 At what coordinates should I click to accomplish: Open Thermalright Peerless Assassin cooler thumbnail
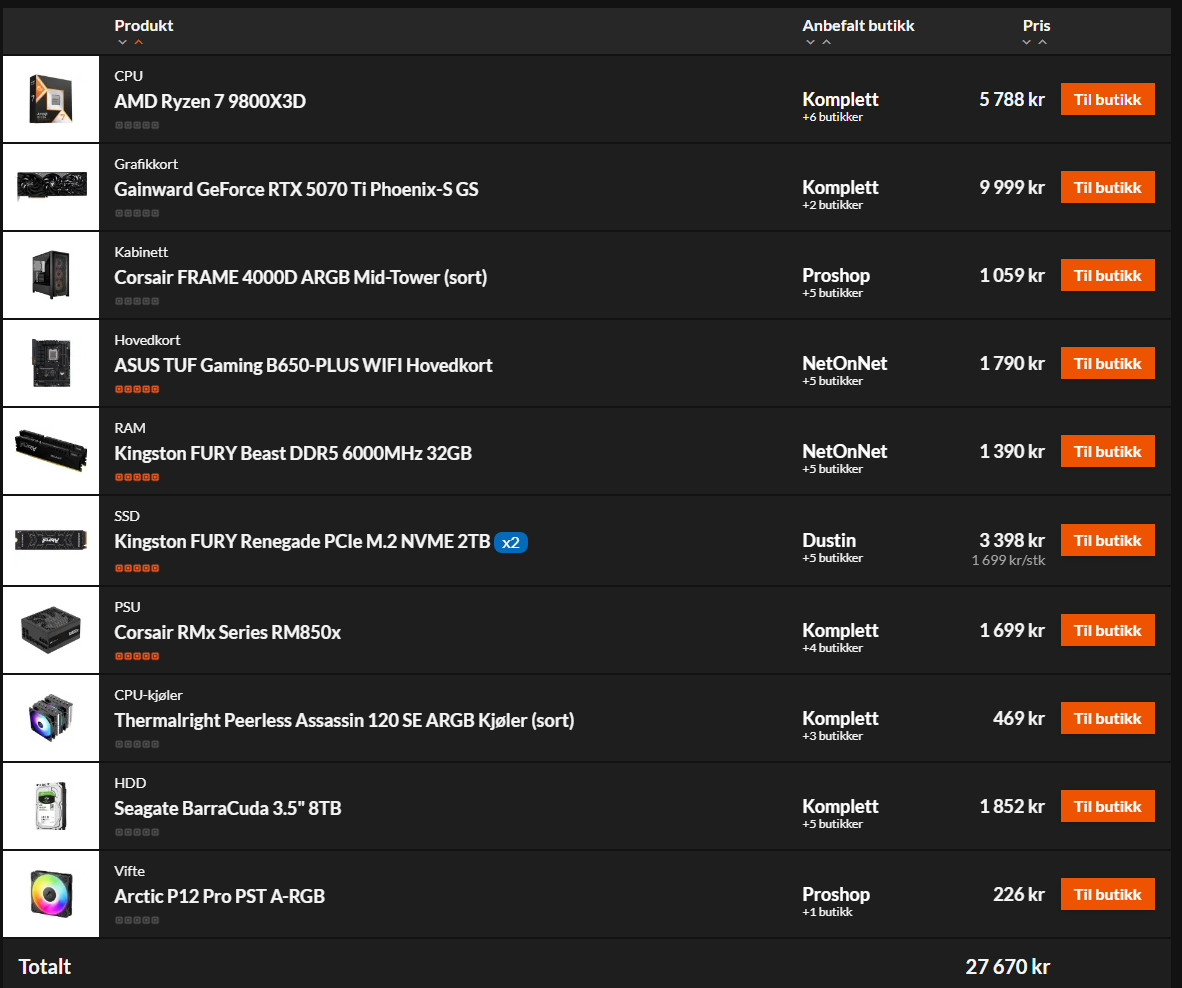point(51,718)
